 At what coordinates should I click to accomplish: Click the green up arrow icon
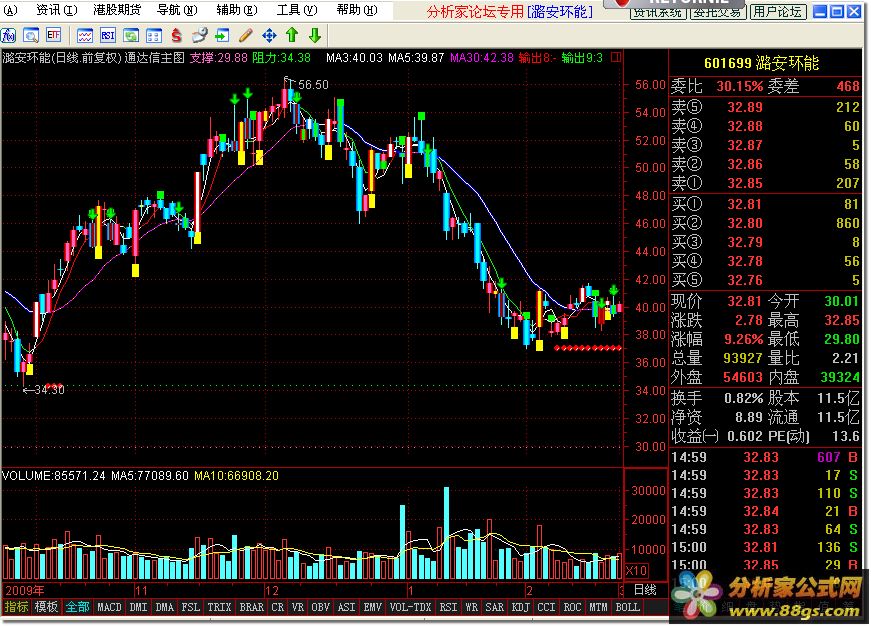point(292,36)
